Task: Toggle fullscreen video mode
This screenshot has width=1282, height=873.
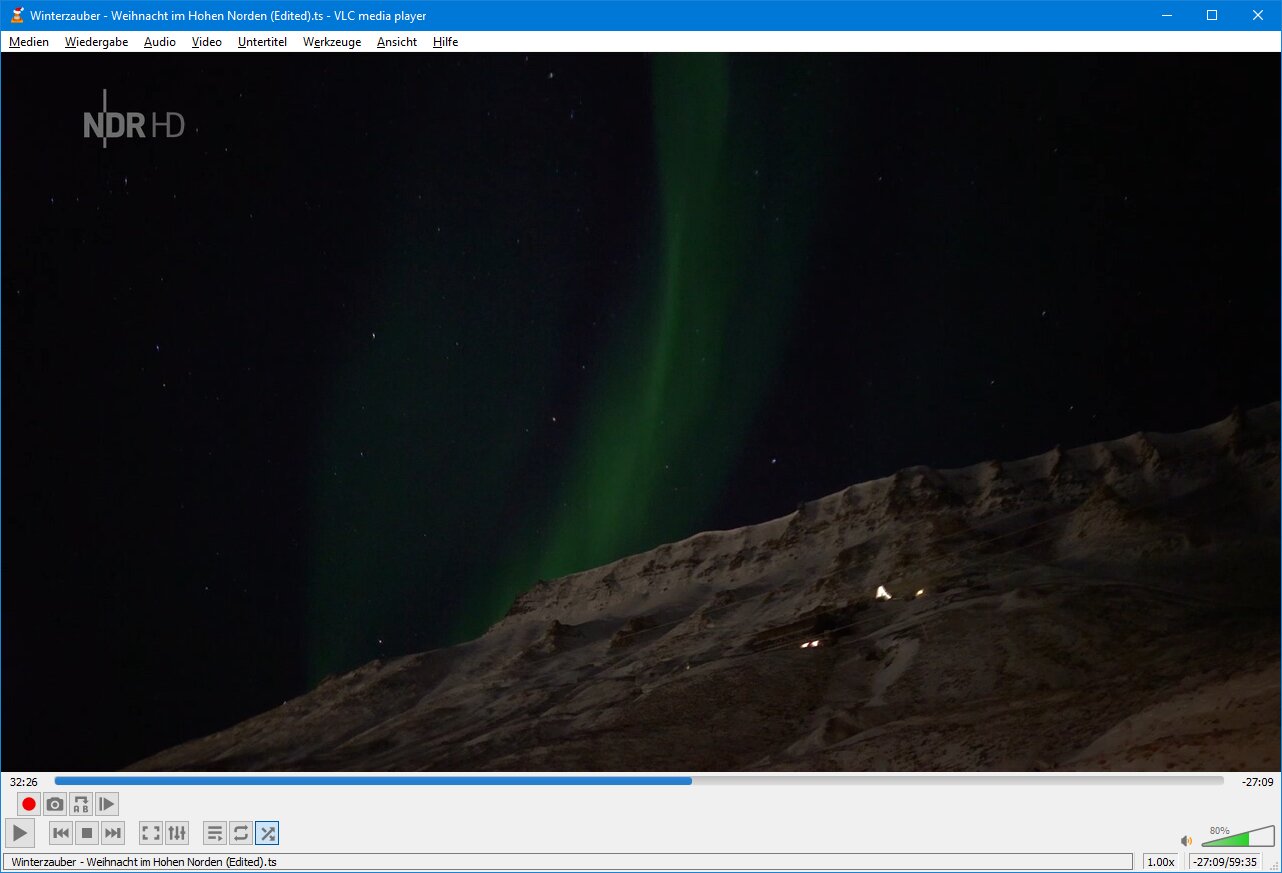Action: pos(151,833)
